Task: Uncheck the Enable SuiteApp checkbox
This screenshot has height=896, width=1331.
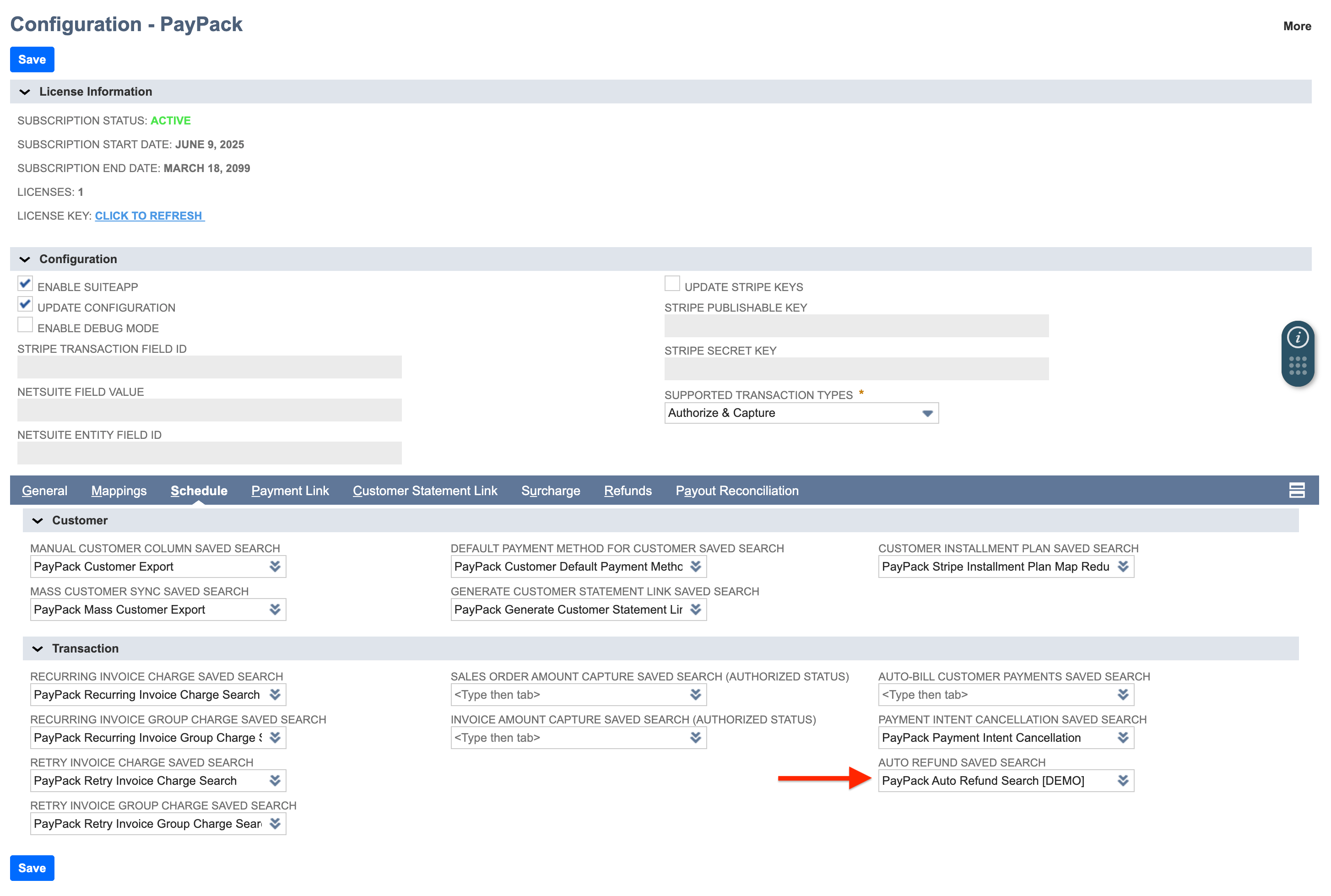Action: (x=25, y=284)
